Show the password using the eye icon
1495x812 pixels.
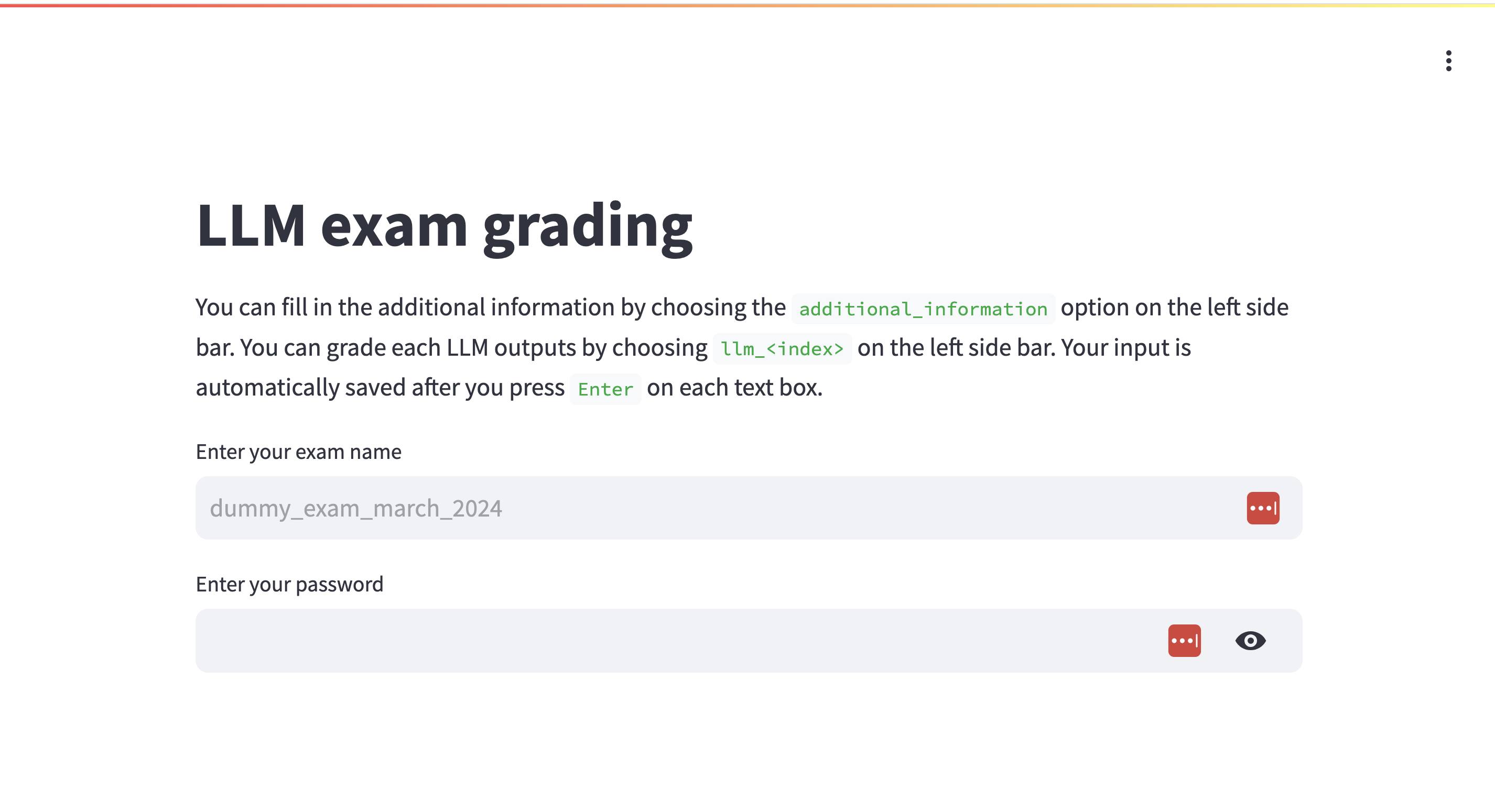pyautogui.click(x=1250, y=640)
